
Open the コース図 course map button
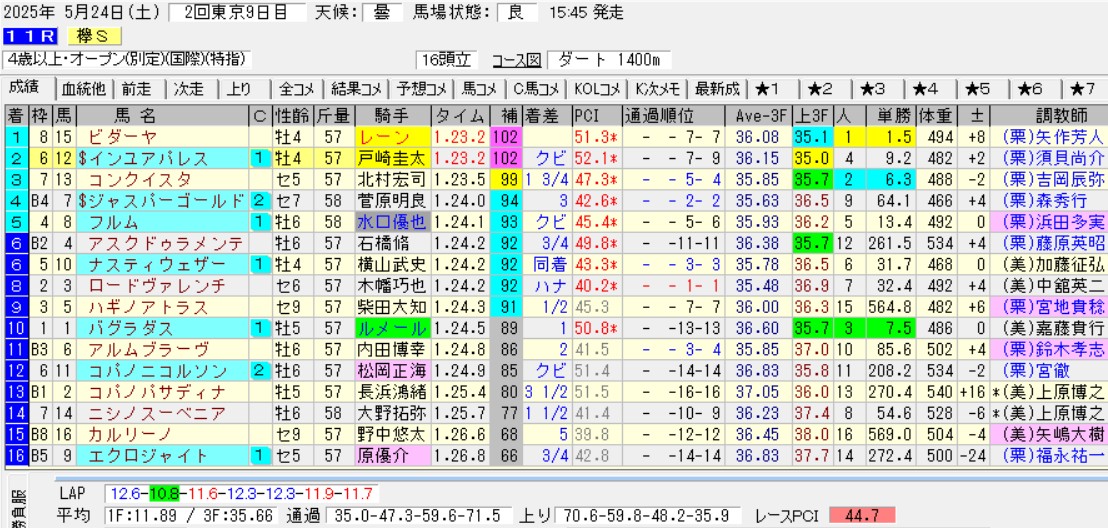coord(518,59)
